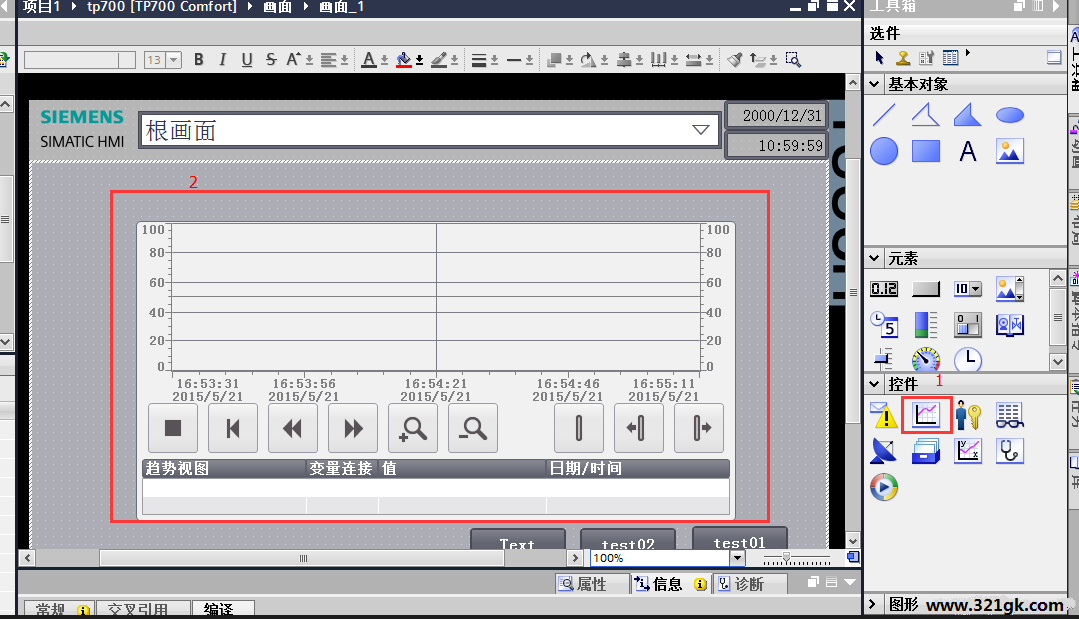
Task: Select the Bar element in toolbox
Action: pyautogui.click(x=926, y=325)
